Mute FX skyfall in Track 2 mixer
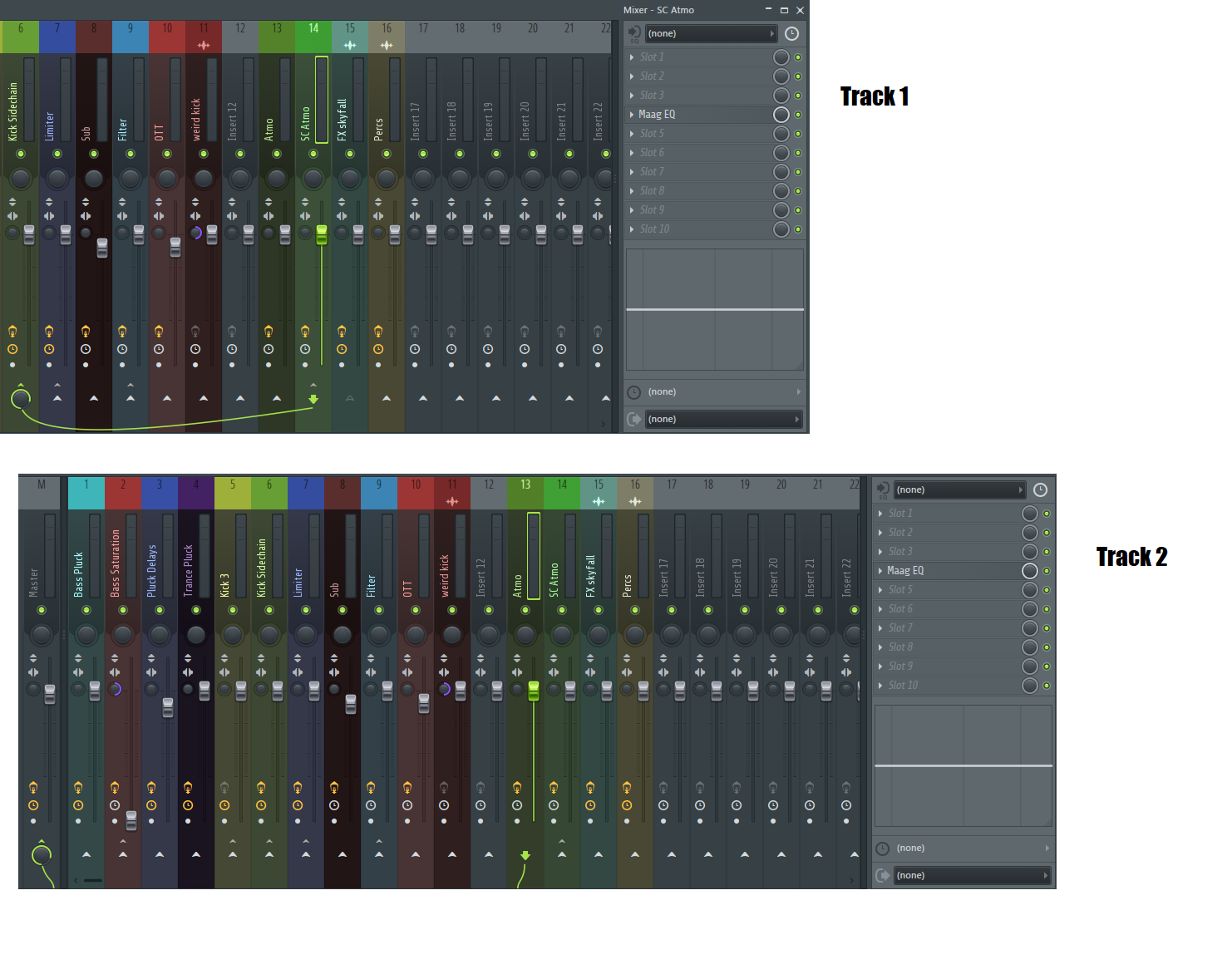 pyautogui.click(x=599, y=610)
